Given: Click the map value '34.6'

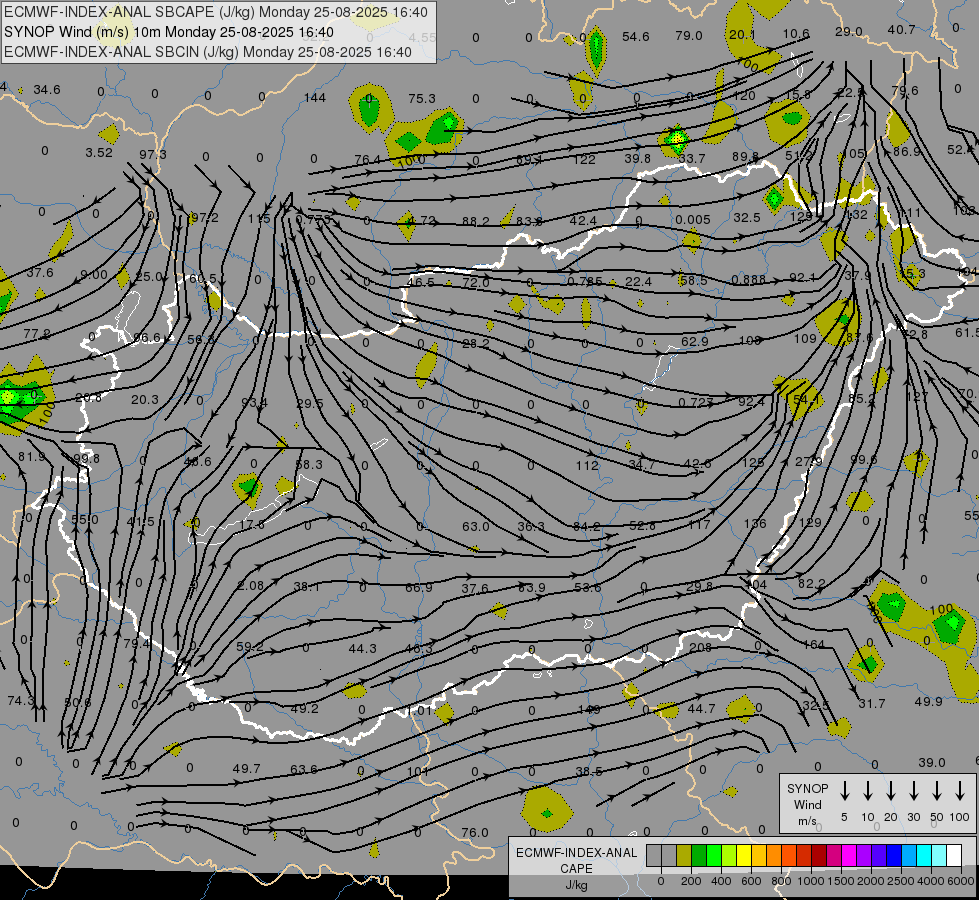Looking at the screenshot, I should pos(47,90).
